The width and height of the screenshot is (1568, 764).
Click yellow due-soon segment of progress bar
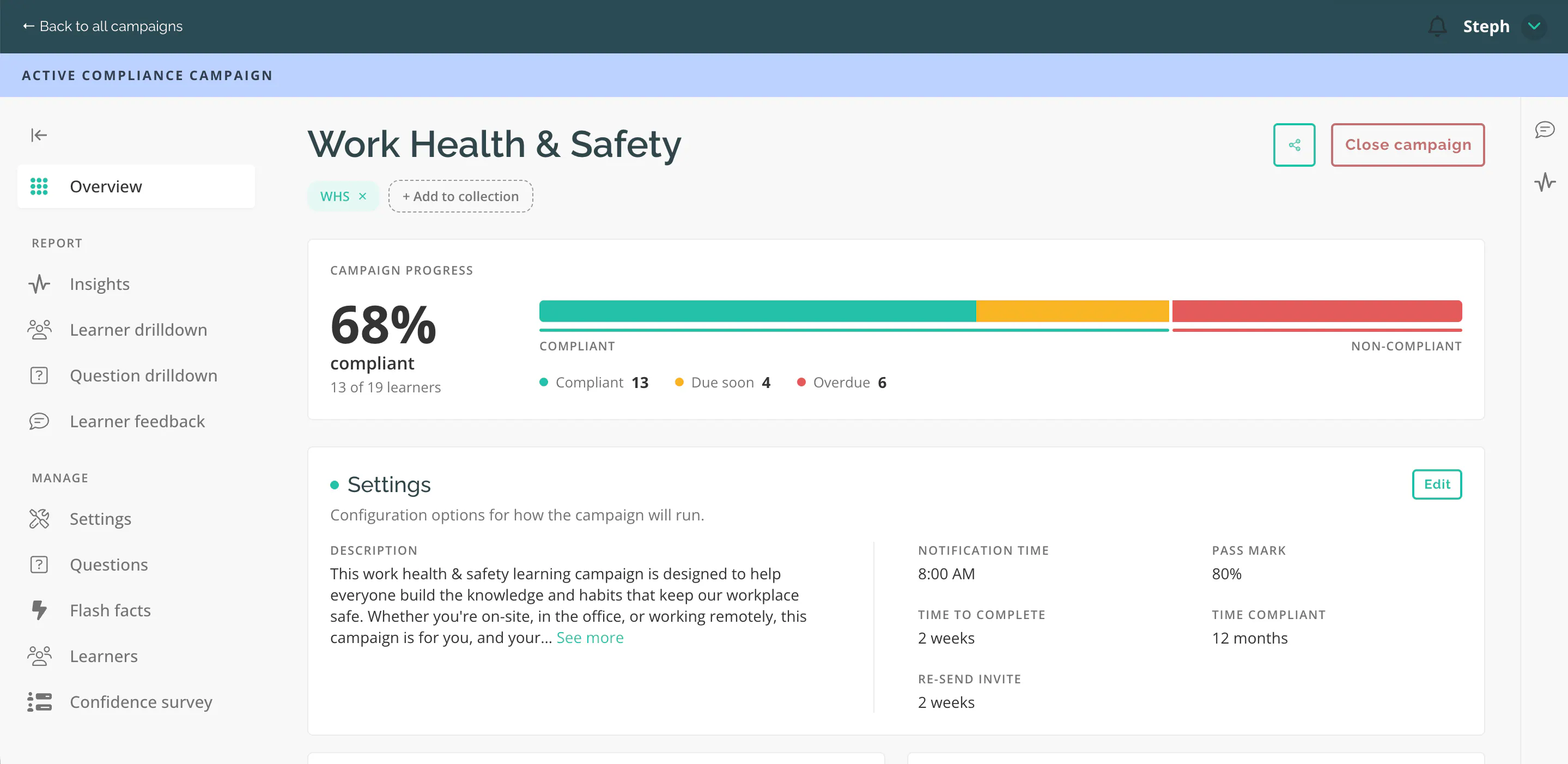[1073, 311]
